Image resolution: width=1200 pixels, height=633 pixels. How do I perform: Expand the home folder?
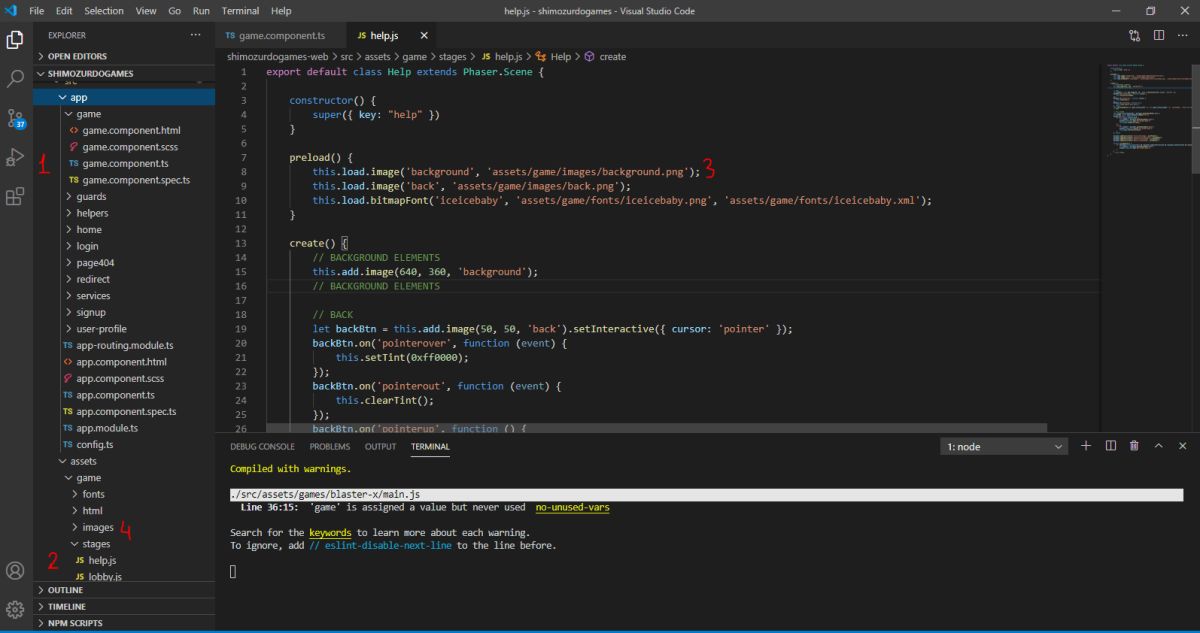[x=125, y=230]
